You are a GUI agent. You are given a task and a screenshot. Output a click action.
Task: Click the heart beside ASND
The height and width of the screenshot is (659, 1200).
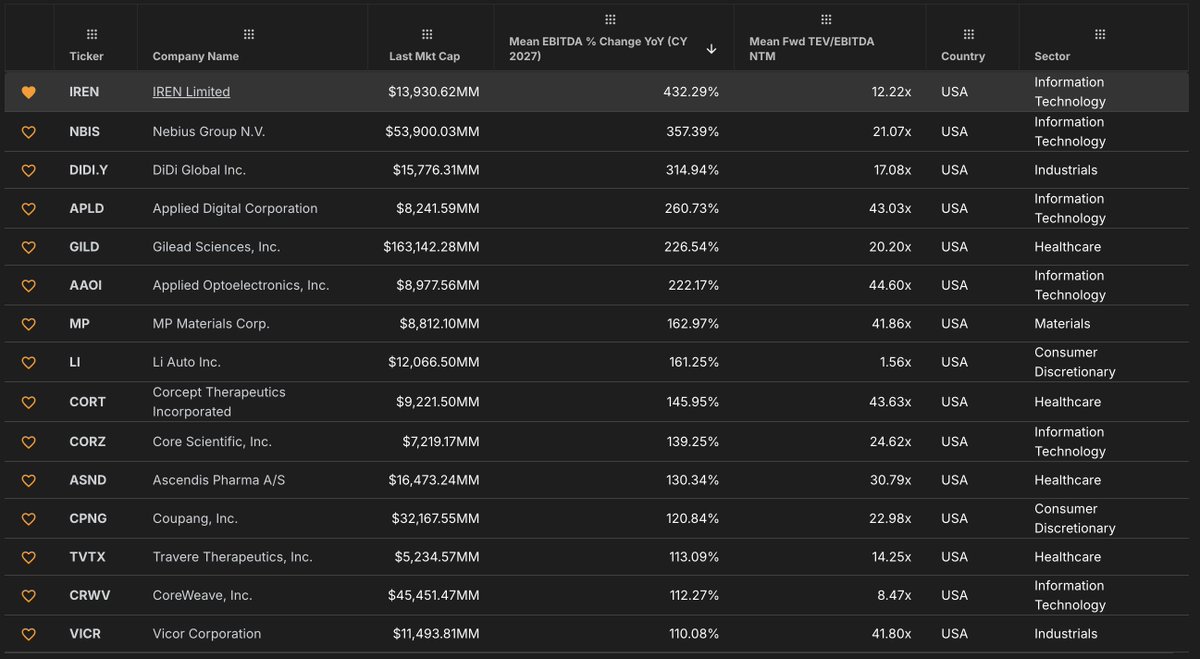(x=28, y=480)
